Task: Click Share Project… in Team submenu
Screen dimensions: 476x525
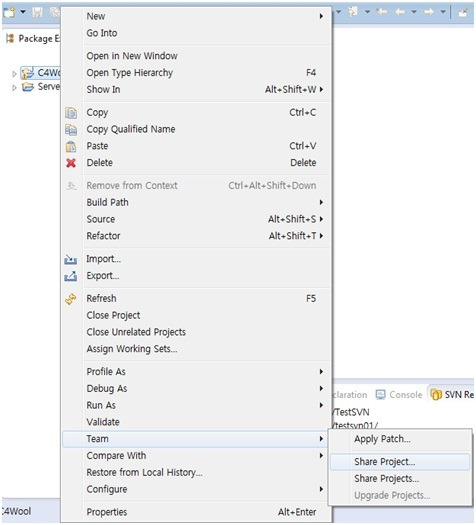Action: click(x=400, y=462)
